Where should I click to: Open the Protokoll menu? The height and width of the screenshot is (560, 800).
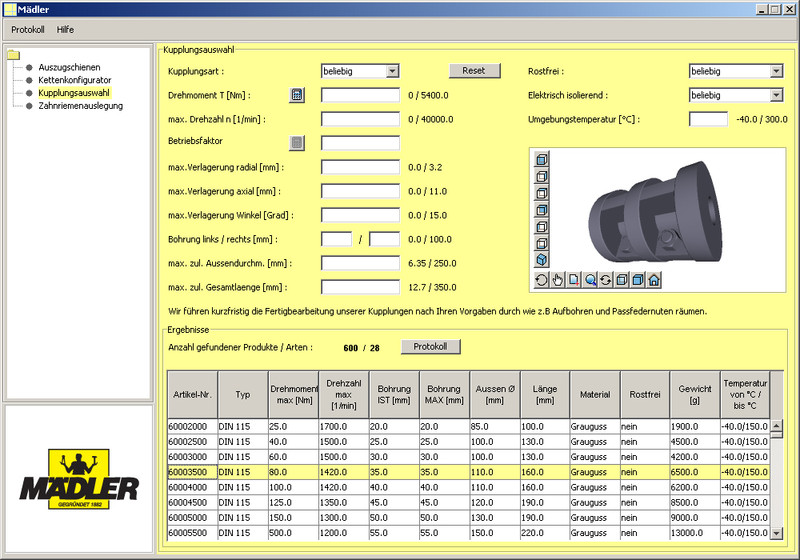point(28,29)
